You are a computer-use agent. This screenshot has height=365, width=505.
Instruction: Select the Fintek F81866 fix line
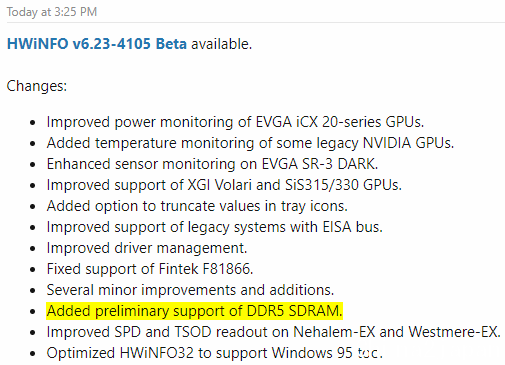[150, 269]
